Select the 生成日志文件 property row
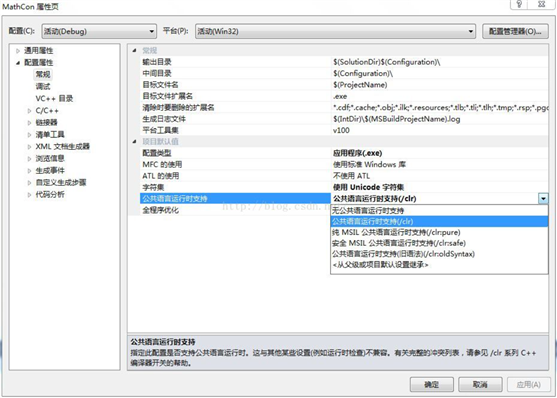Image resolution: width=557 pixels, height=398 pixels. point(344,119)
